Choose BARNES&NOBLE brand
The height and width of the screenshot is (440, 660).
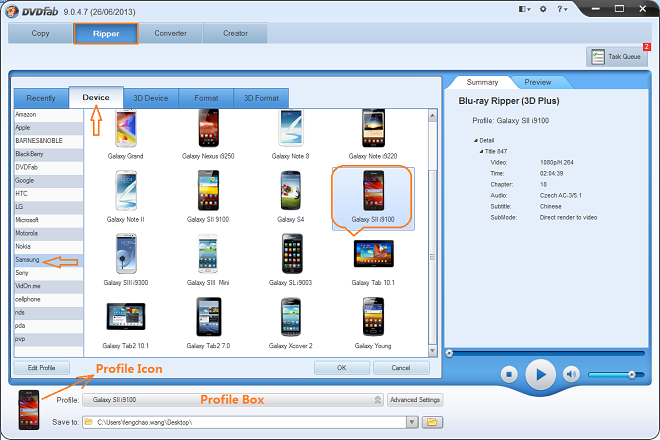(x=48, y=141)
